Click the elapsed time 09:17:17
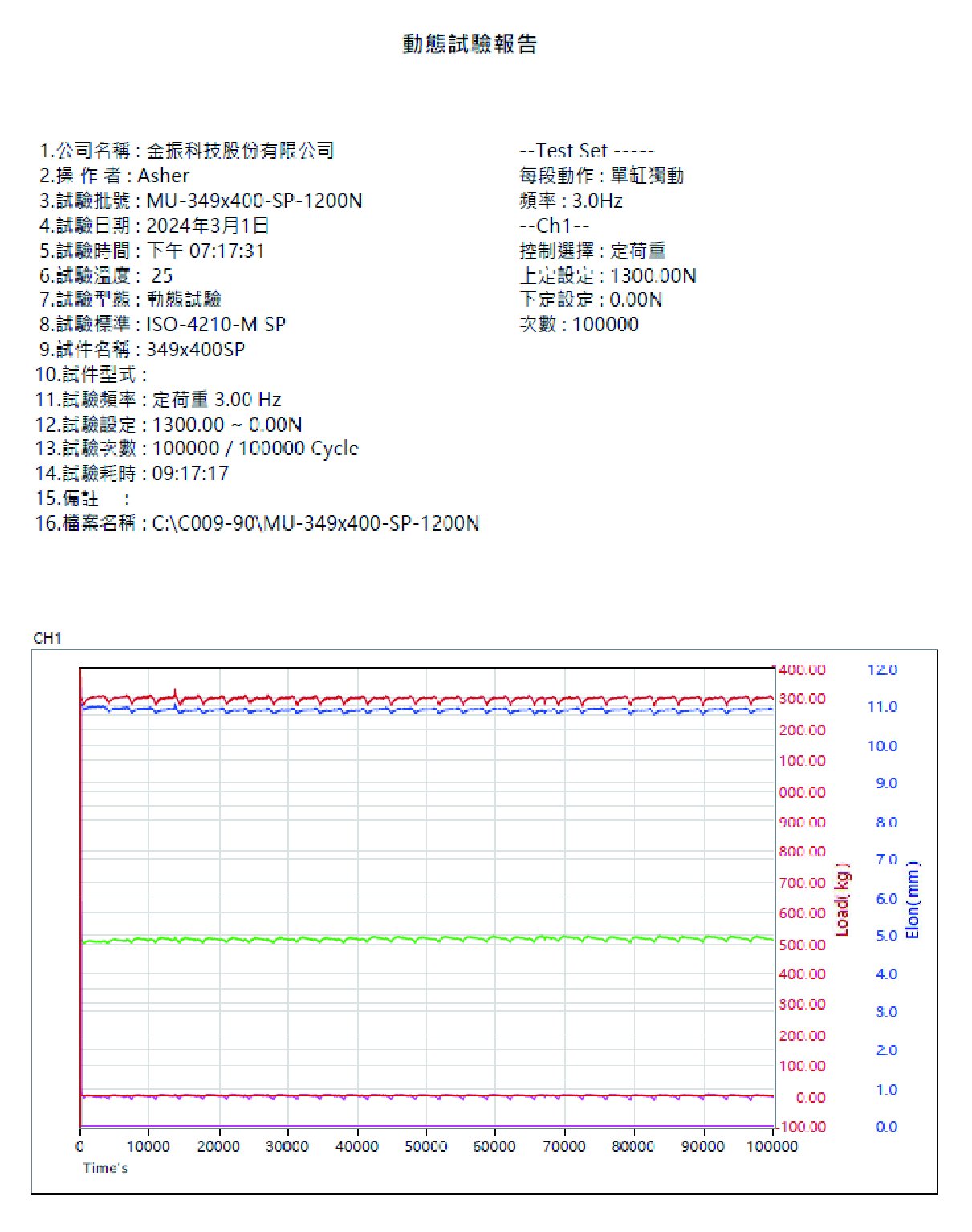The width and height of the screenshot is (972, 1232). point(190,474)
